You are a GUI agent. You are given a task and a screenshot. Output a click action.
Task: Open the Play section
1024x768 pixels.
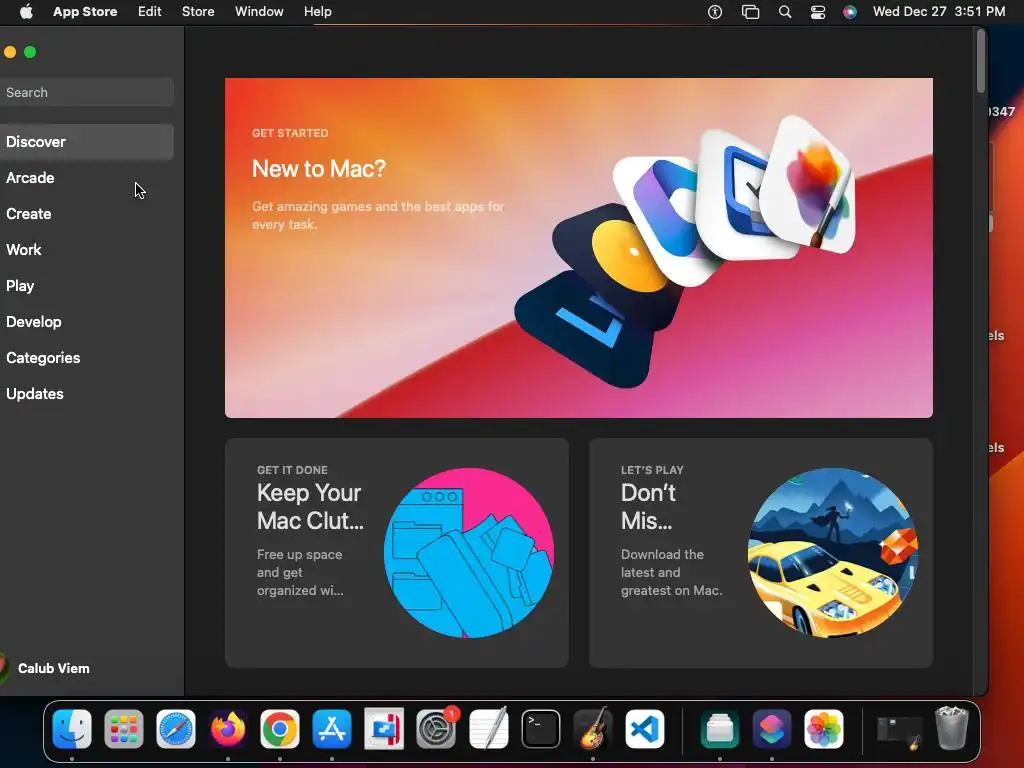87,285
